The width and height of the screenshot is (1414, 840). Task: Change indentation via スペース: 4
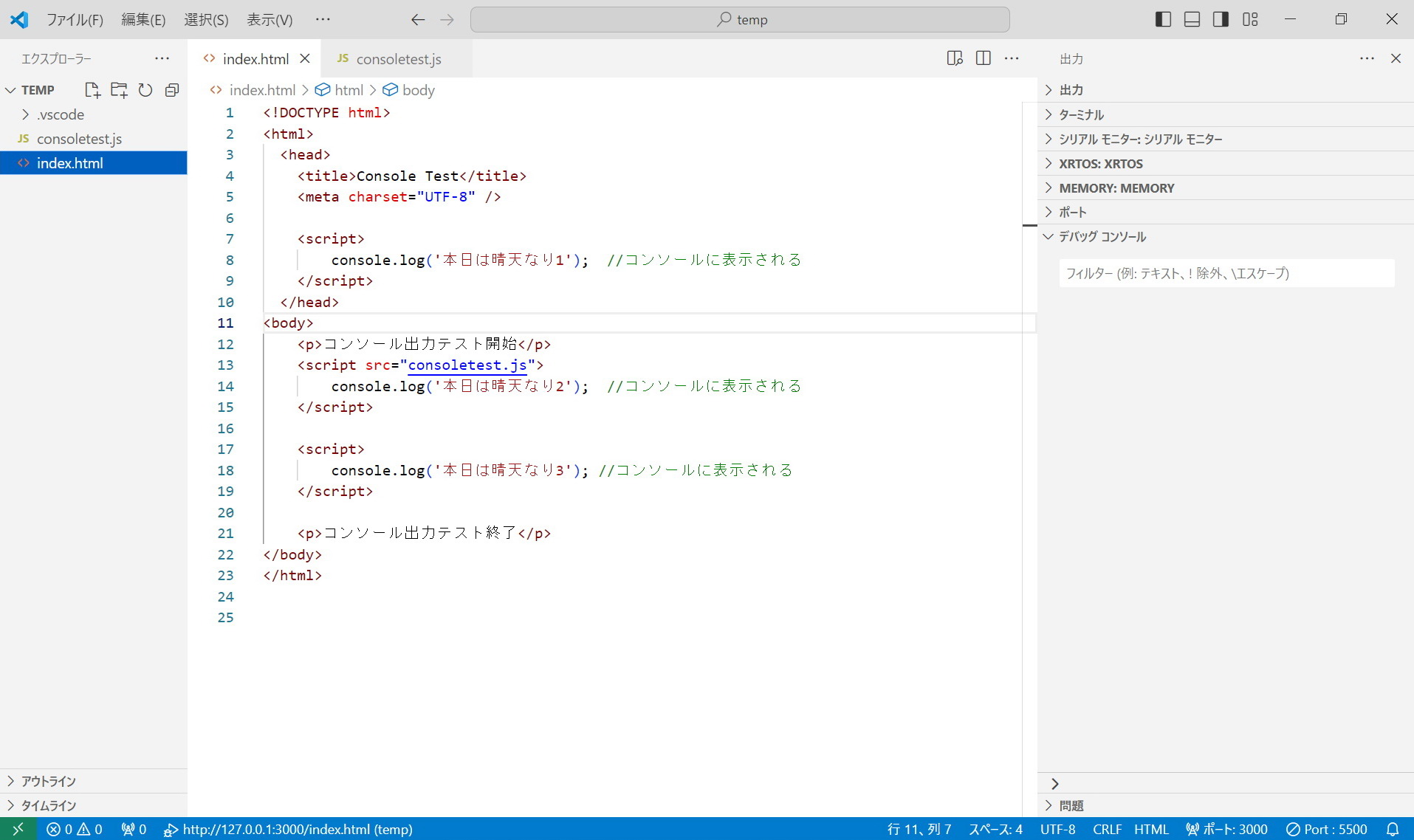tap(996, 829)
